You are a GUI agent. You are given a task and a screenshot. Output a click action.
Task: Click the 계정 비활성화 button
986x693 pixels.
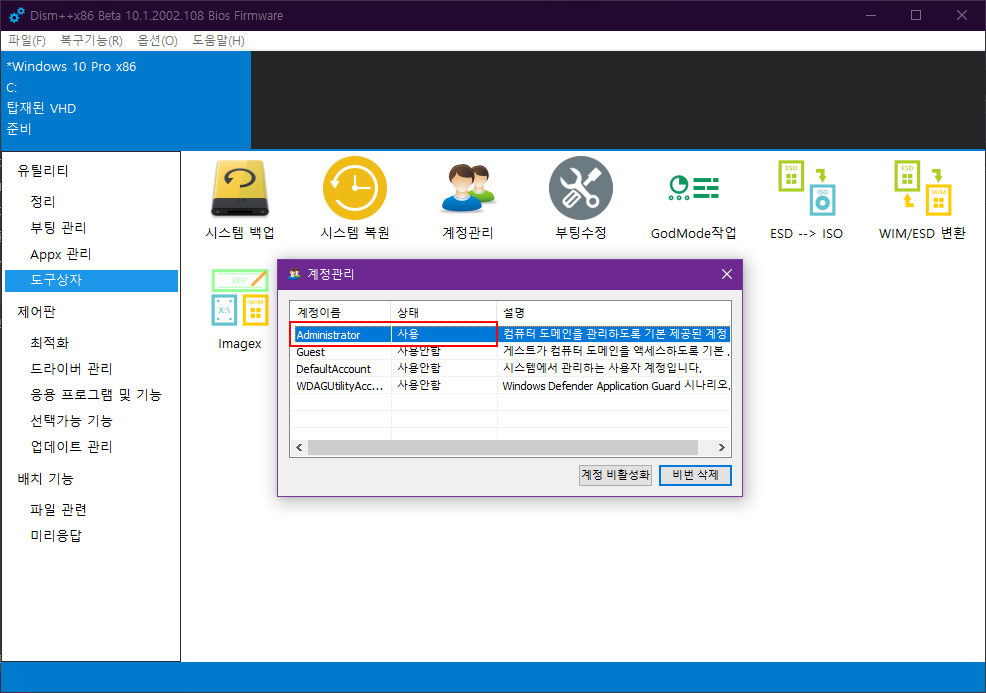click(x=615, y=475)
